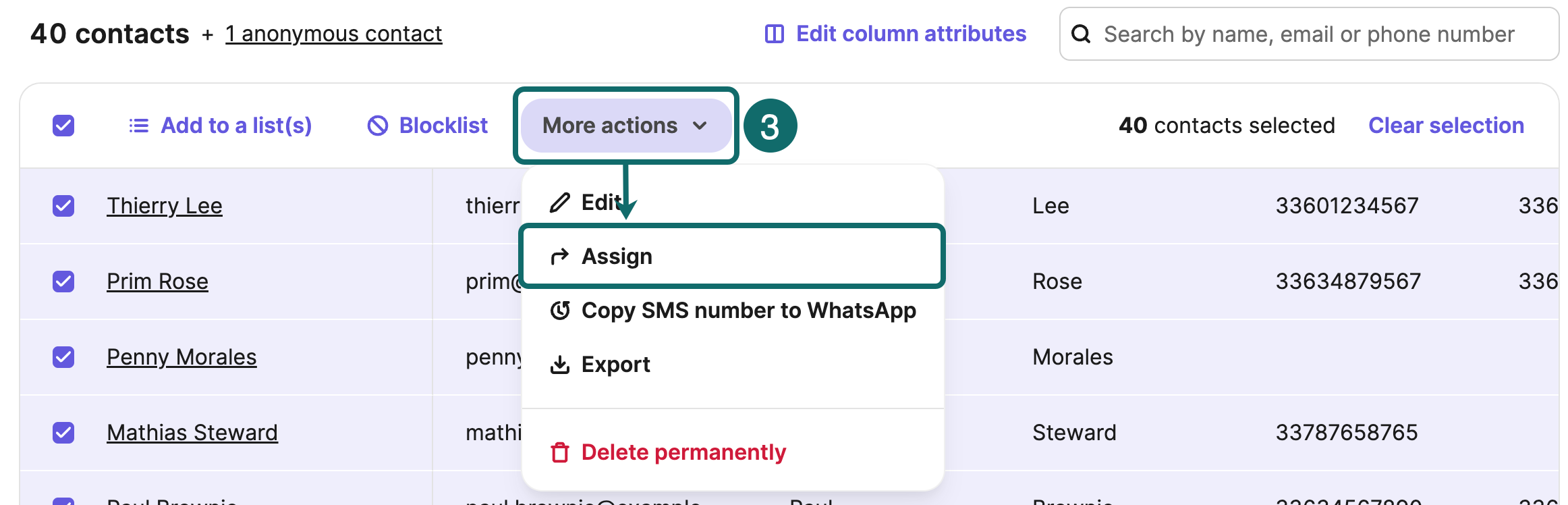Screen dimensions: 1568x505
Task: Select Delete permanently from the menu
Action: [683, 452]
